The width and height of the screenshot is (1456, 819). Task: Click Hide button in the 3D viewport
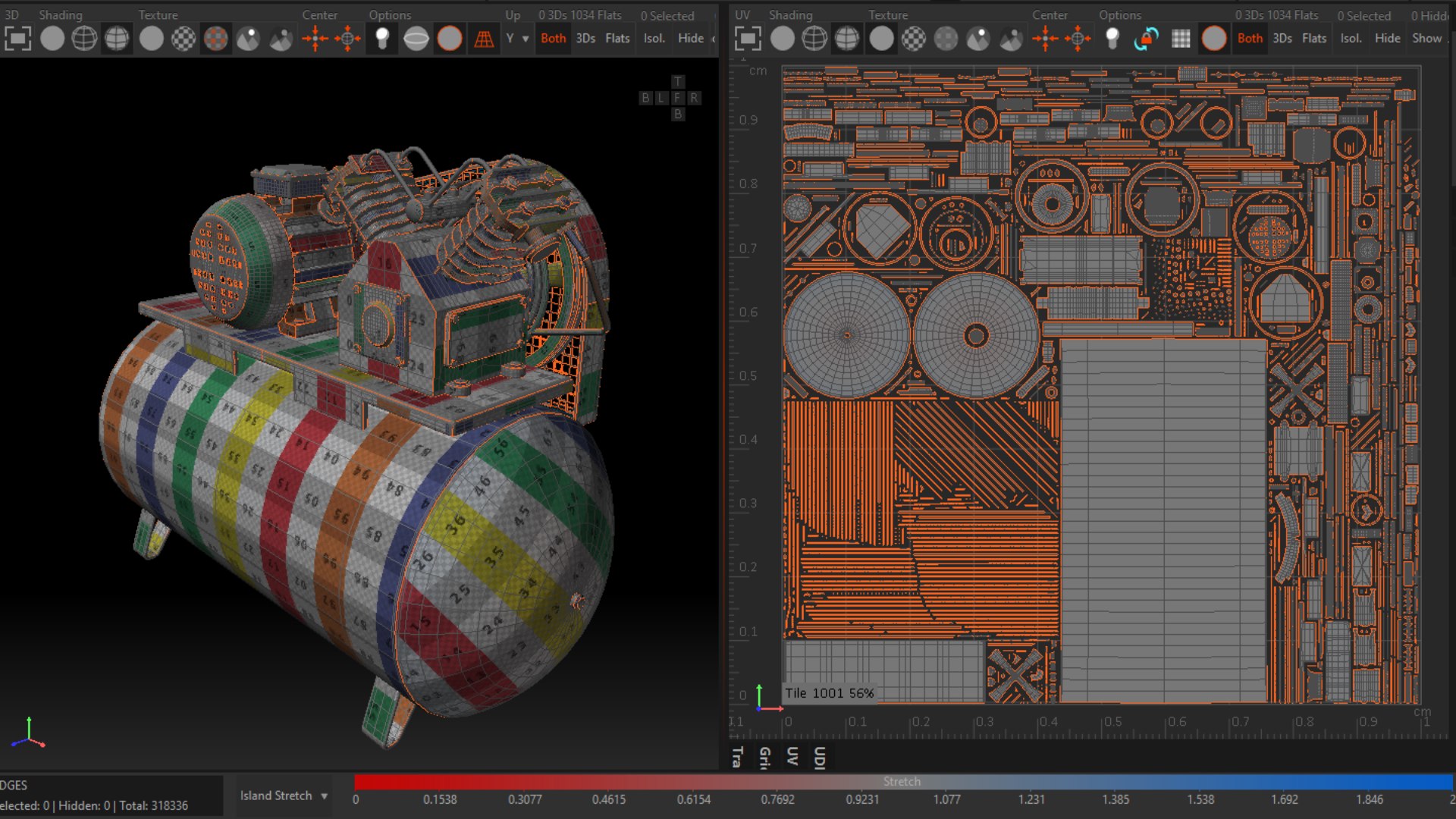tap(690, 39)
